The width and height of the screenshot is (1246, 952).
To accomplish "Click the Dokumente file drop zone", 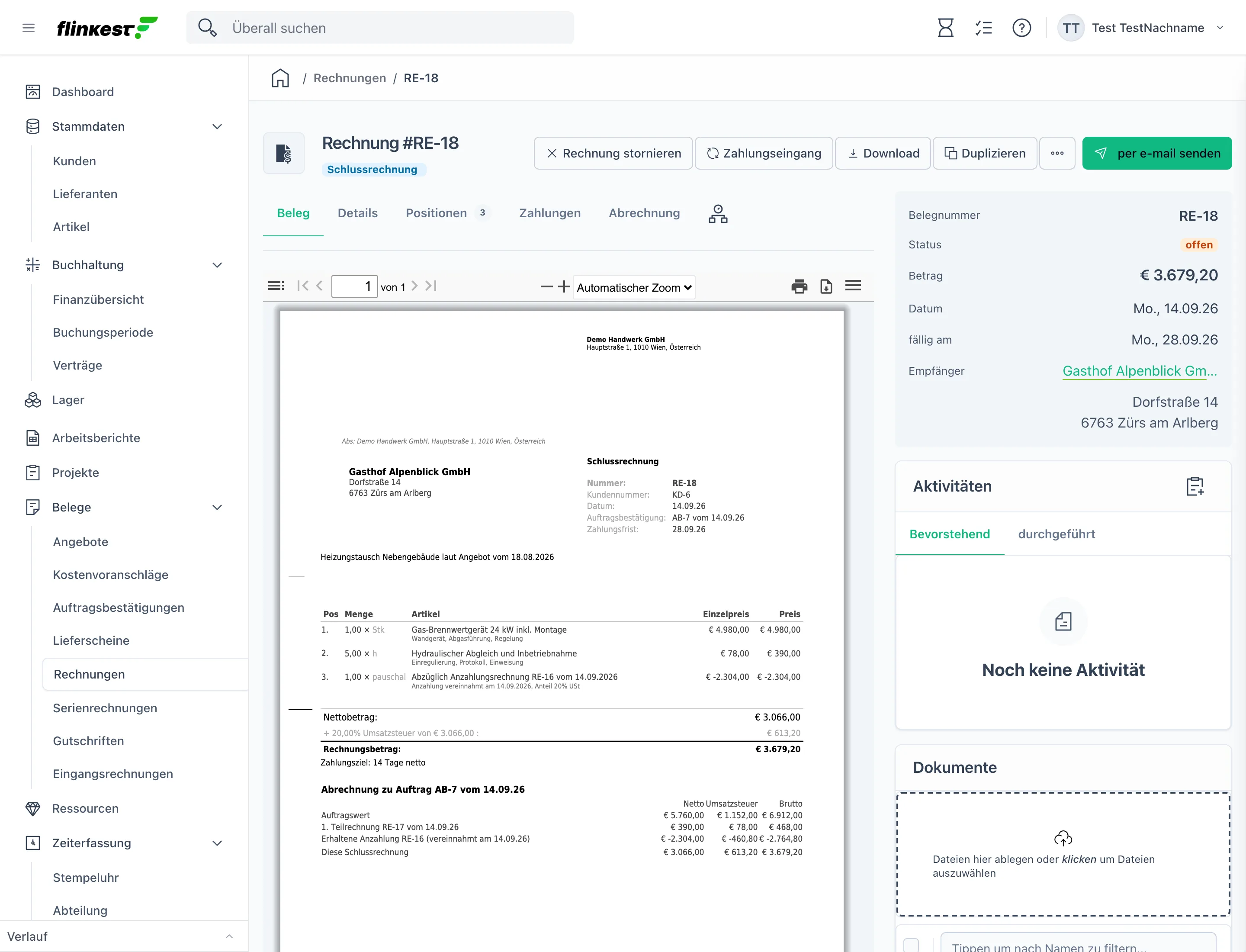I will (x=1063, y=854).
